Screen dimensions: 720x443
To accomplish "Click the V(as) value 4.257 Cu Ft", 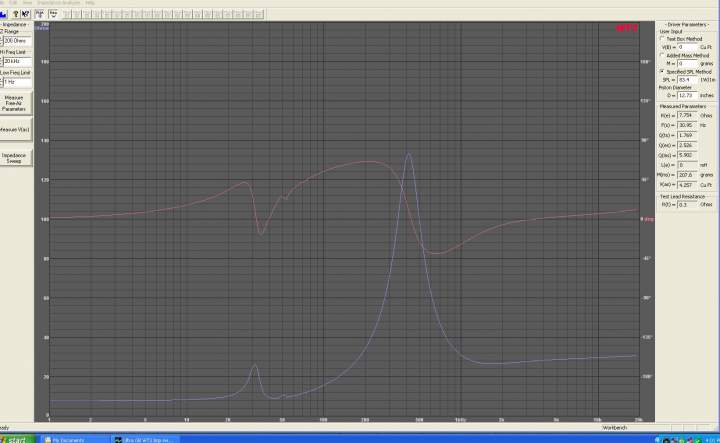I will 687,185.
